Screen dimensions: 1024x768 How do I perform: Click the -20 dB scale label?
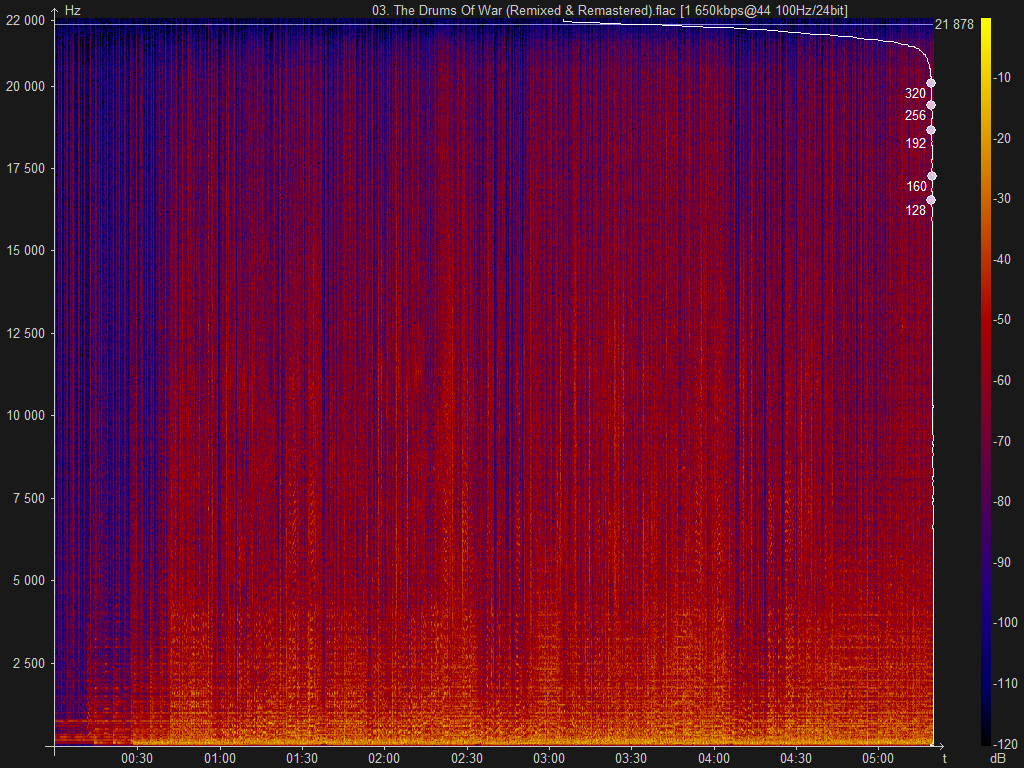click(1002, 138)
